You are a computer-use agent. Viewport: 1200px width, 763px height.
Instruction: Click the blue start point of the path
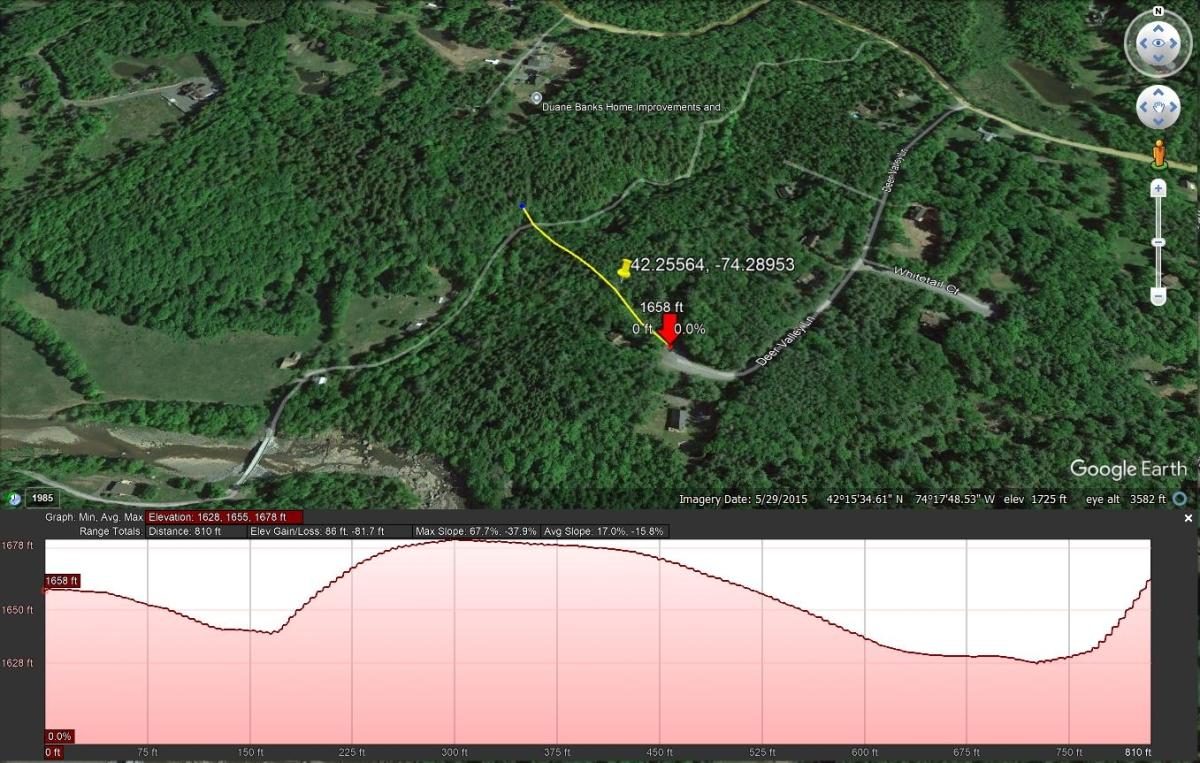(x=521, y=204)
